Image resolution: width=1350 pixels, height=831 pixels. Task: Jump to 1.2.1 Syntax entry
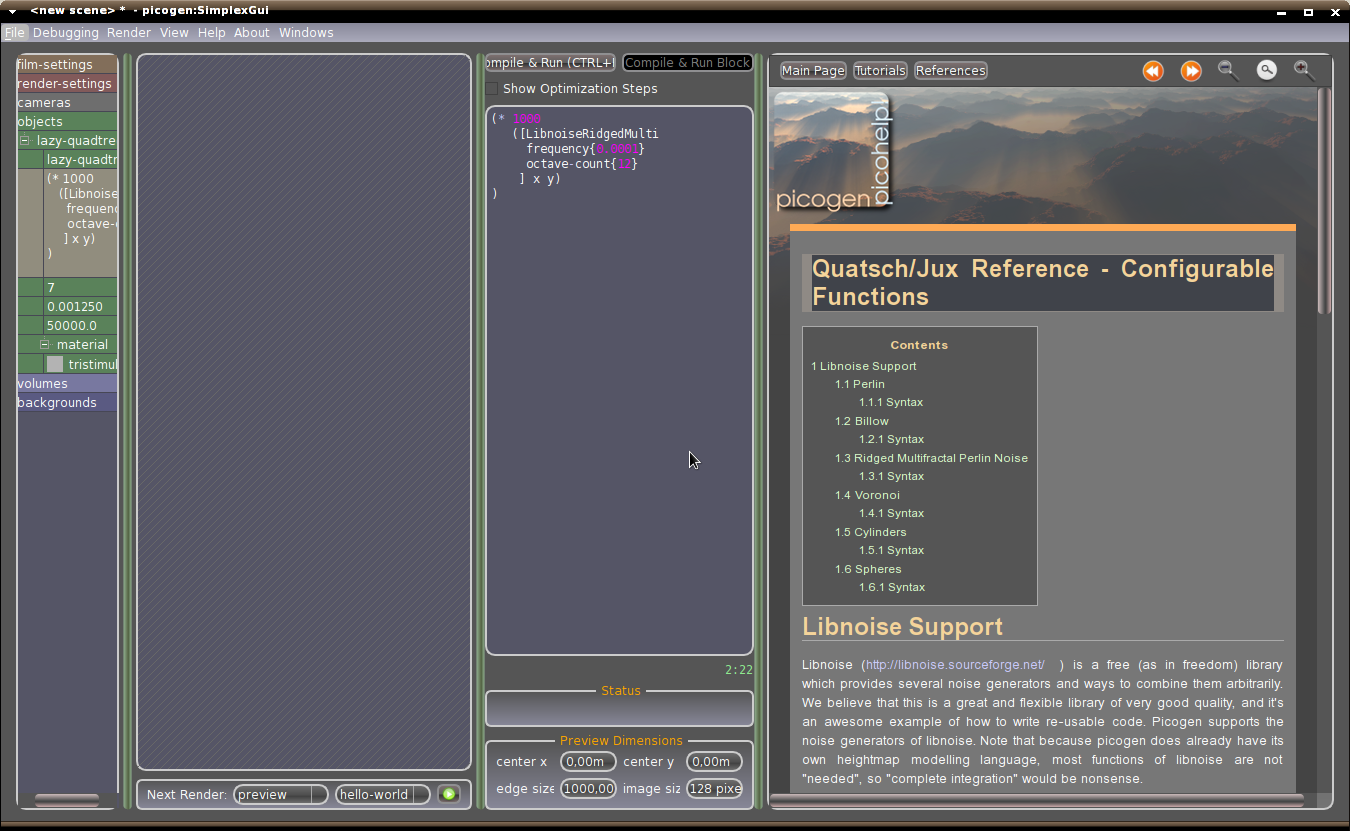891,439
